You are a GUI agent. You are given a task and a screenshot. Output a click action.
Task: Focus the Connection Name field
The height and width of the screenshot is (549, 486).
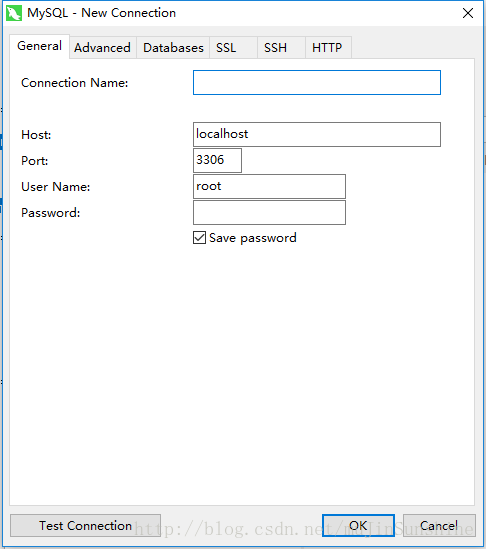click(317, 83)
